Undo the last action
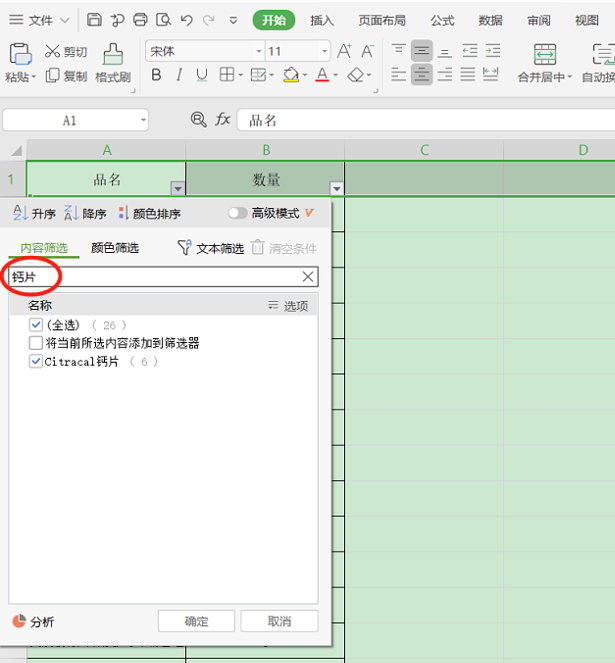This screenshot has height=663, width=615. 187,20
